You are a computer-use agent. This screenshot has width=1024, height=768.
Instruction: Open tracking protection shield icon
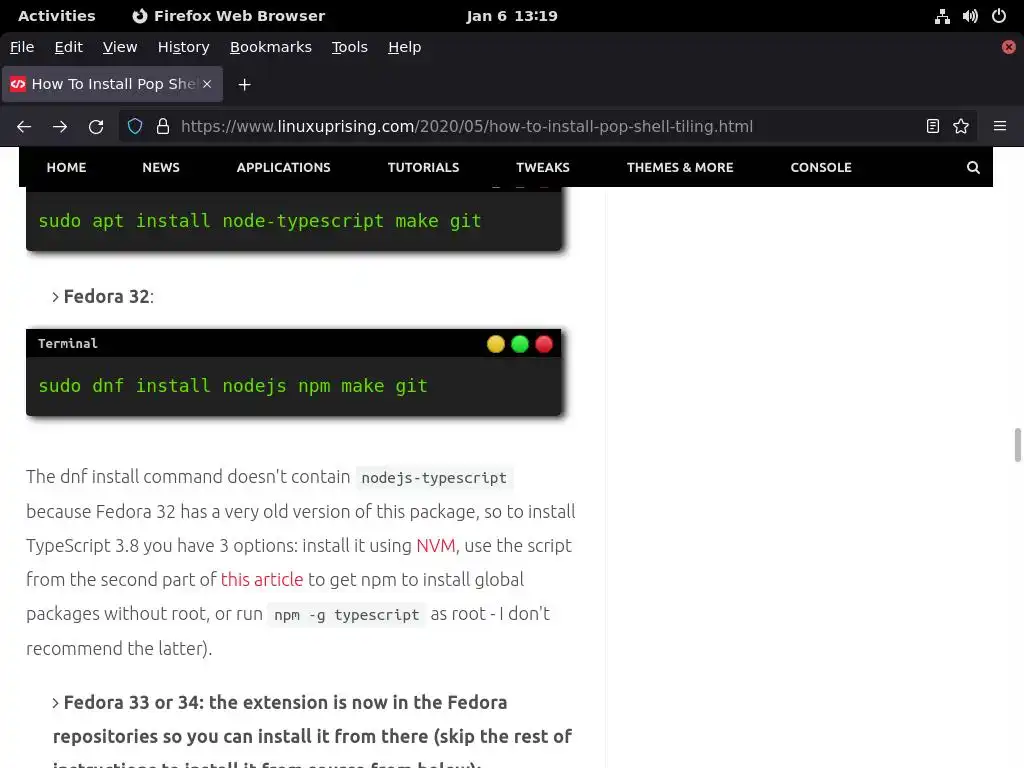point(135,126)
